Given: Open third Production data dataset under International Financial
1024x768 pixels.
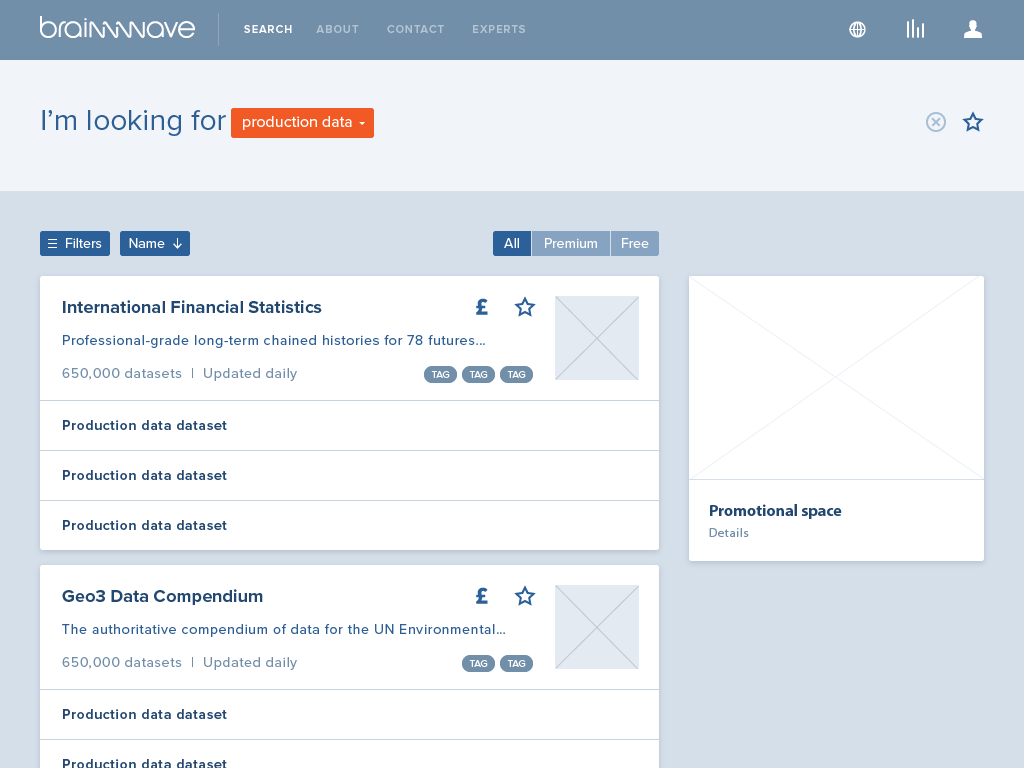Looking at the screenshot, I should coord(349,526).
